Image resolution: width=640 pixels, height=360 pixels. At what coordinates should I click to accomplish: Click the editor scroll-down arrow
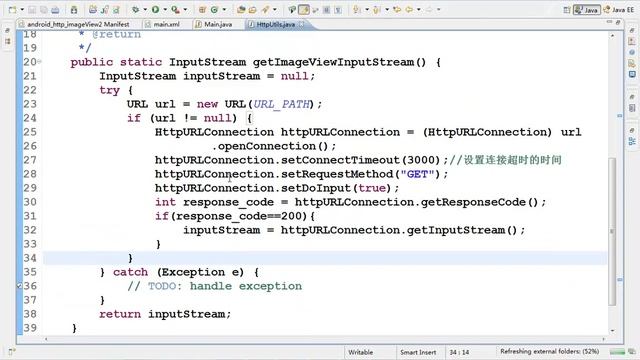pyautogui.click(x=612, y=330)
